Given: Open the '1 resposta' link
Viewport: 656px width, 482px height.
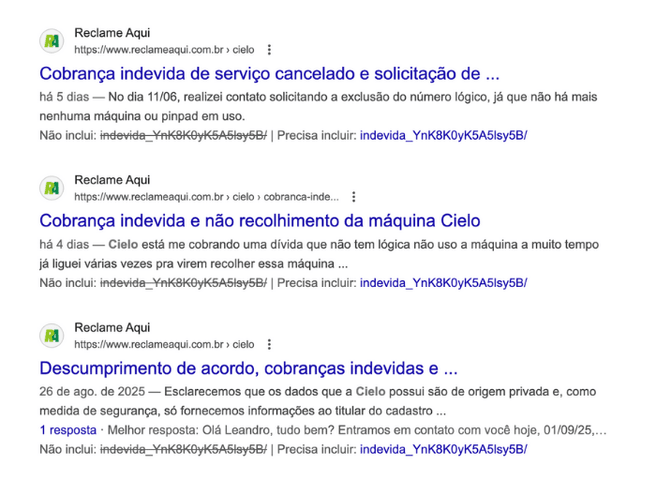Looking at the screenshot, I should (x=68, y=430).
